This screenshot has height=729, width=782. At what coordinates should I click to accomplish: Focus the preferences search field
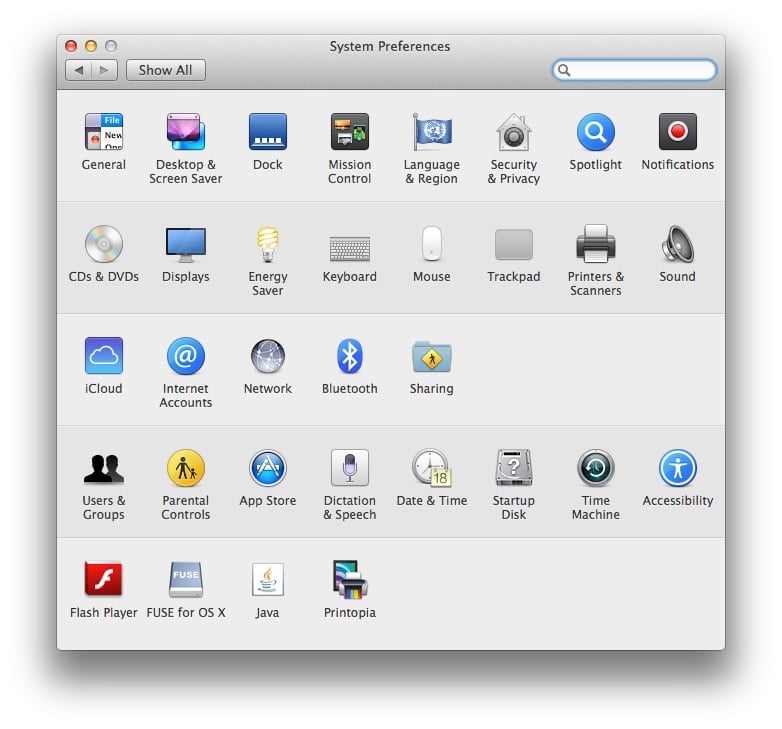coord(634,70)
